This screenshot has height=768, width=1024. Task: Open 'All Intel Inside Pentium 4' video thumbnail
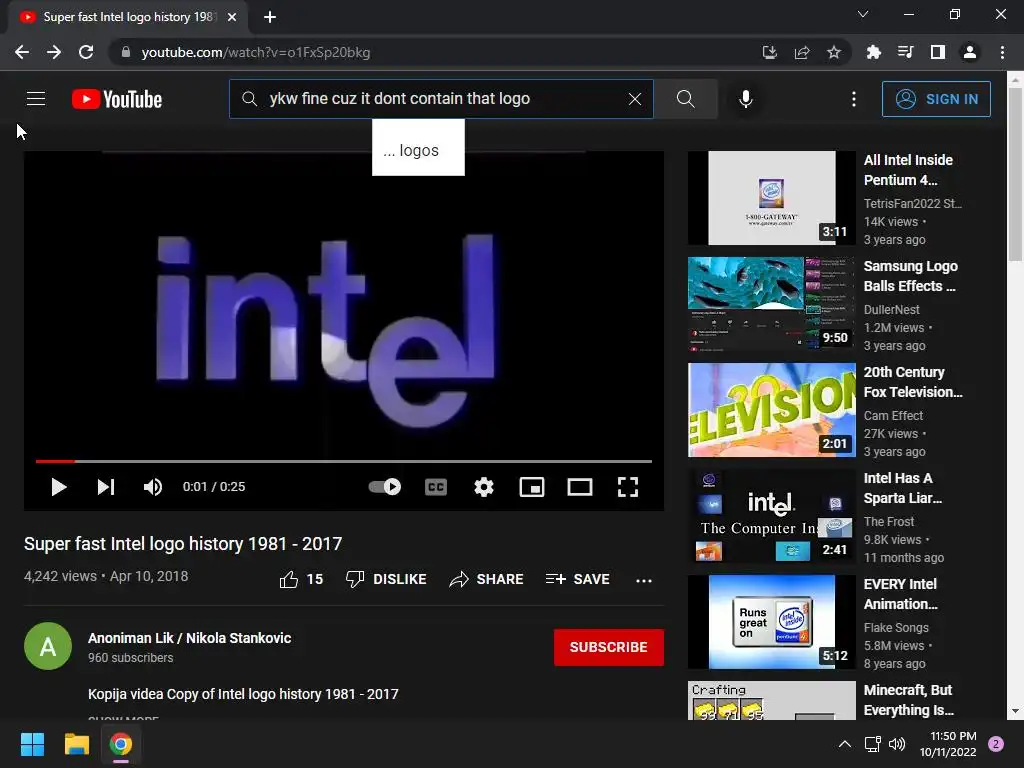click(x=771, y=198)
